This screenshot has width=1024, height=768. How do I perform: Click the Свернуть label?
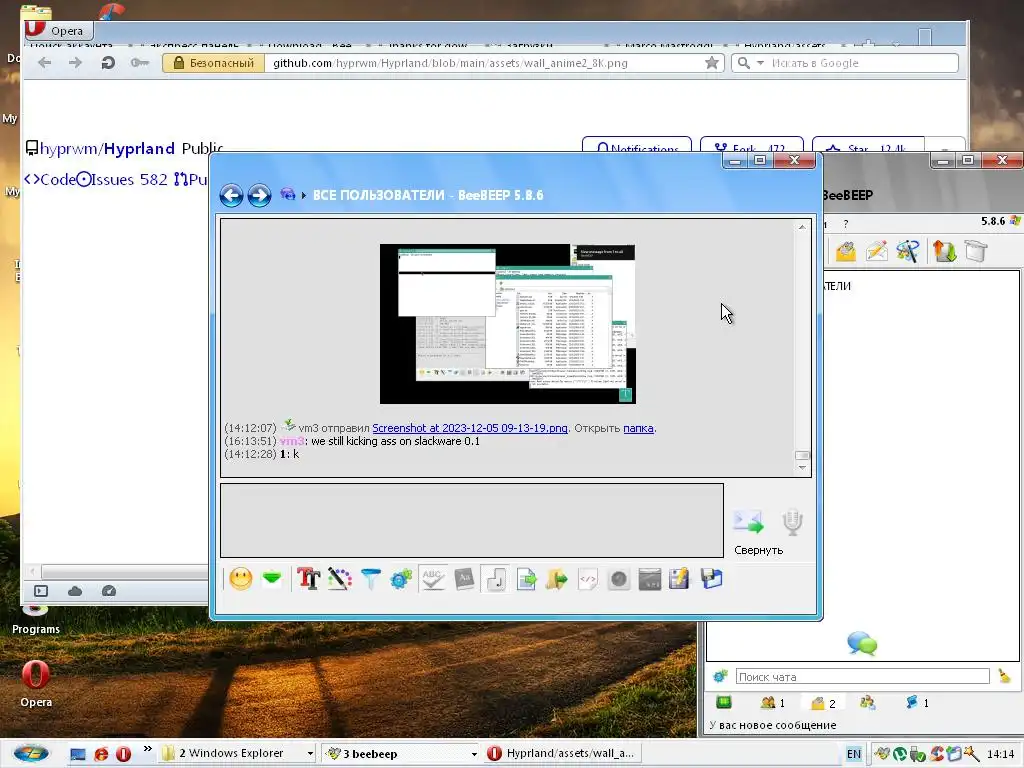coord(758,550)
